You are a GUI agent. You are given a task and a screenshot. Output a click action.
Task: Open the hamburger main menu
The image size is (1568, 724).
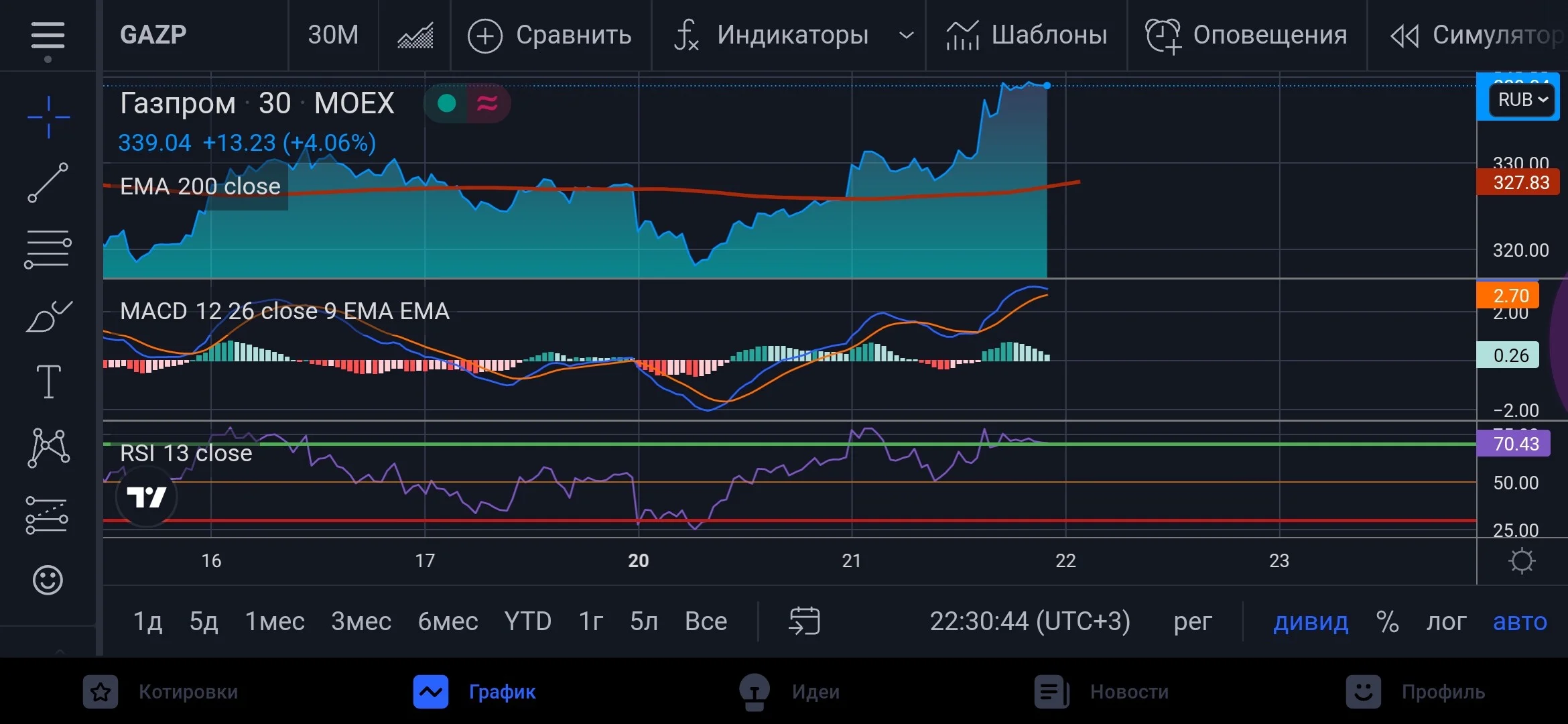pos(48,36)
